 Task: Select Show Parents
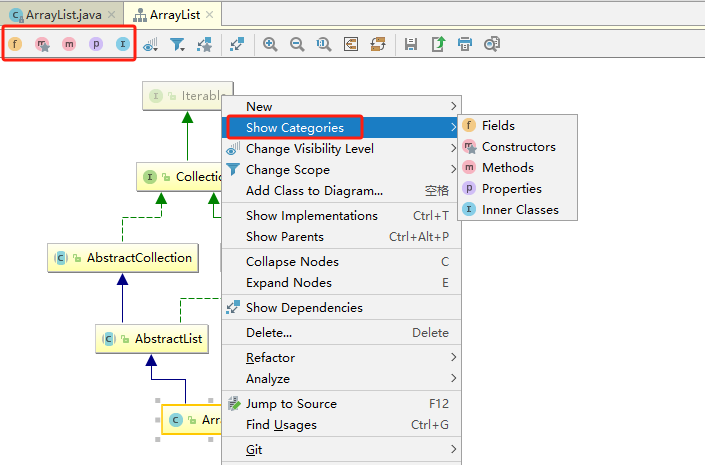click(x=342, y=237)
